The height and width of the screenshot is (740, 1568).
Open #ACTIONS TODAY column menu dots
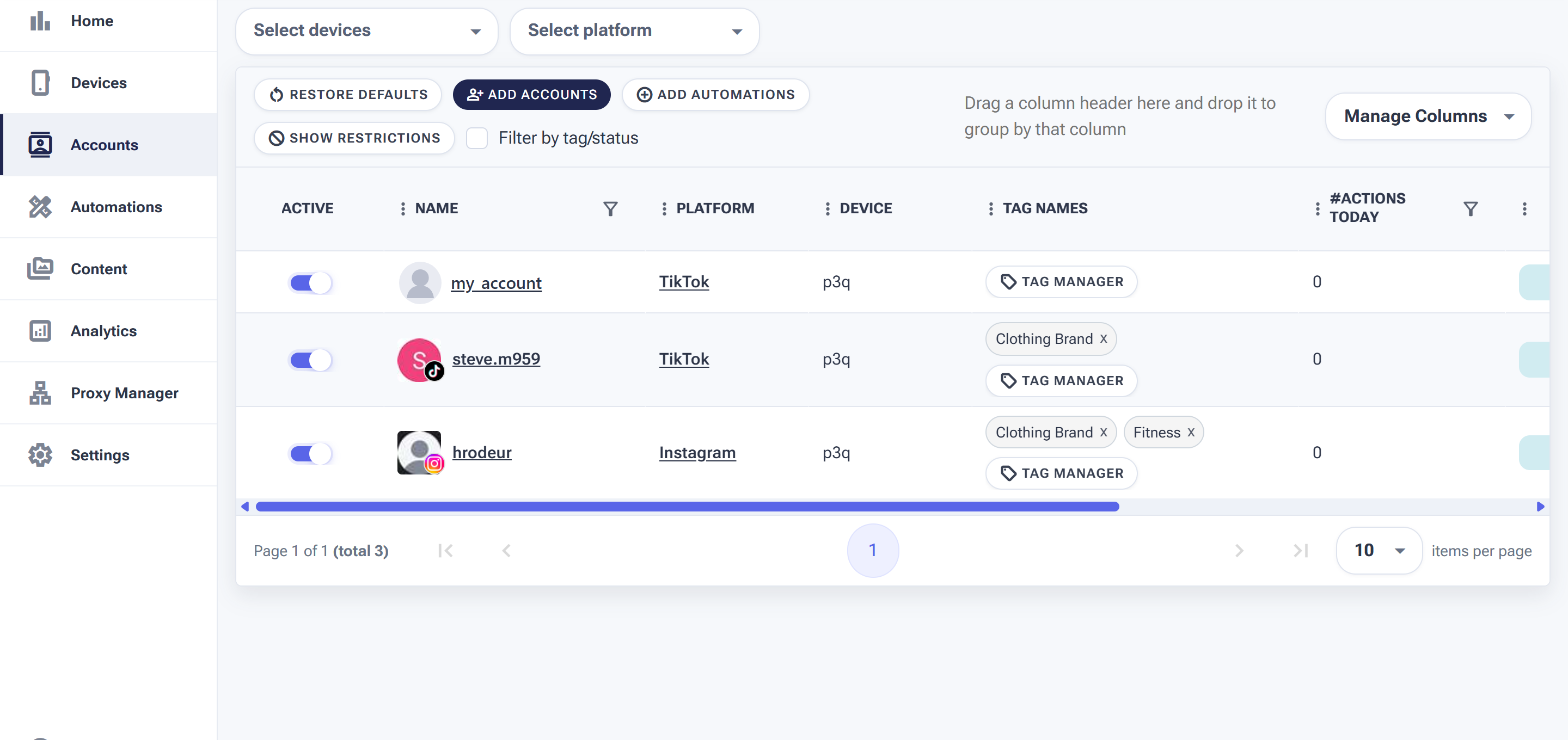point(1317,209)
